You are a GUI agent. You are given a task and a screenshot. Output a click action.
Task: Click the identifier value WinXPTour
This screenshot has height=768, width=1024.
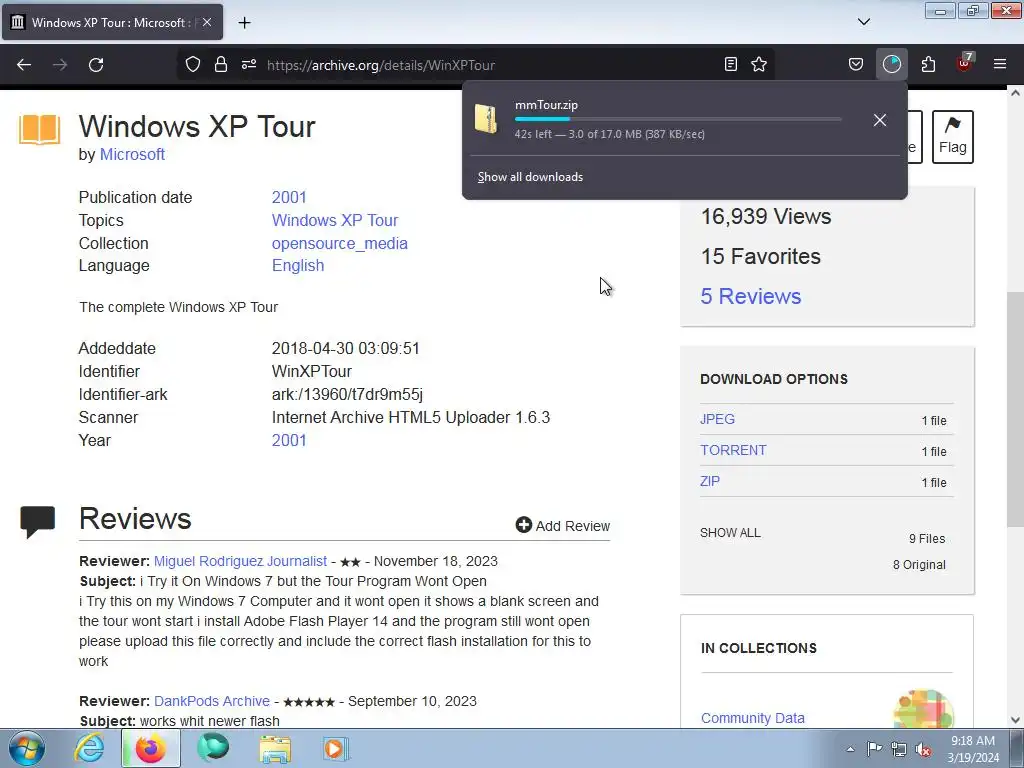312,371
